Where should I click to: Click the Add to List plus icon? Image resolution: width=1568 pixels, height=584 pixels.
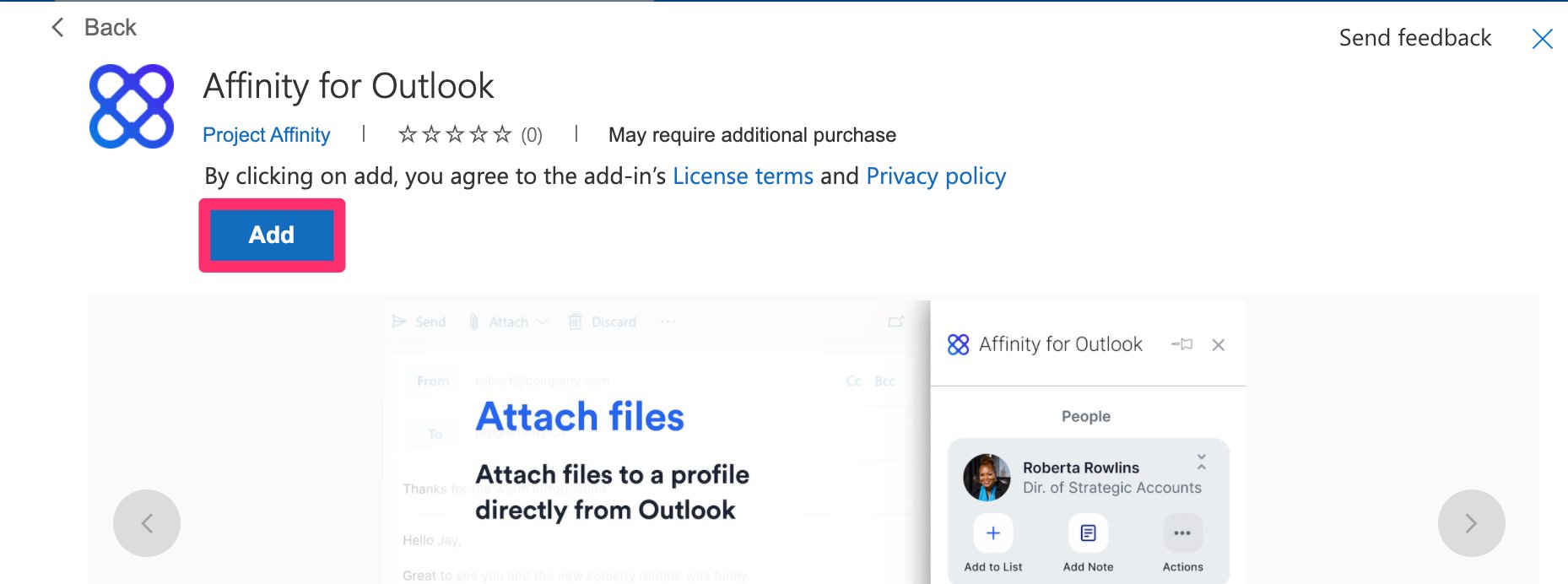click(x=993, y=533)
